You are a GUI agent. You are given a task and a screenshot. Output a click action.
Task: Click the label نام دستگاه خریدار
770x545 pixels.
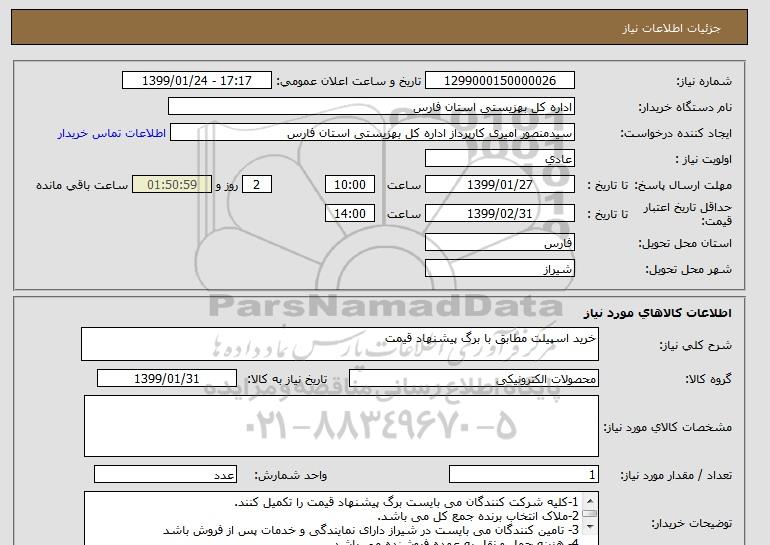coord(685,107)
